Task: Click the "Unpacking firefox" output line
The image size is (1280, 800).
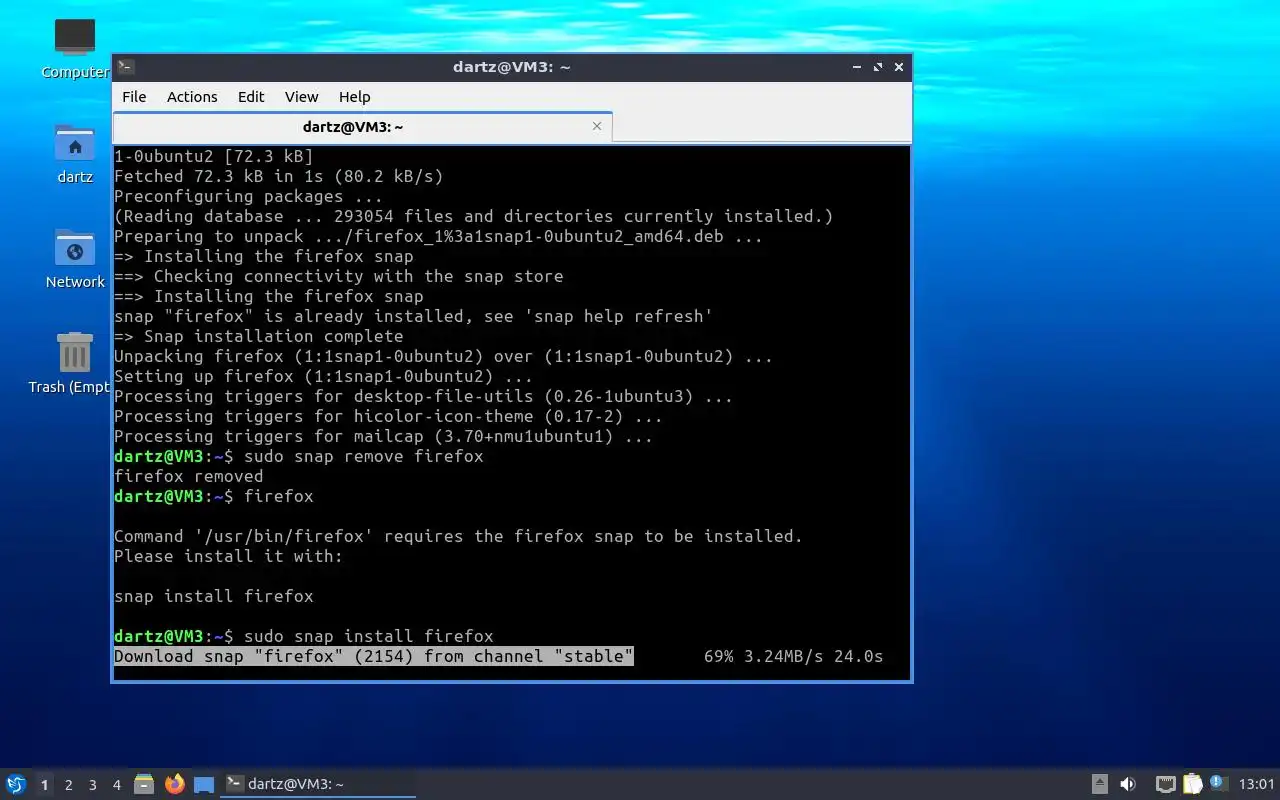Action: (x=444, y=356)
